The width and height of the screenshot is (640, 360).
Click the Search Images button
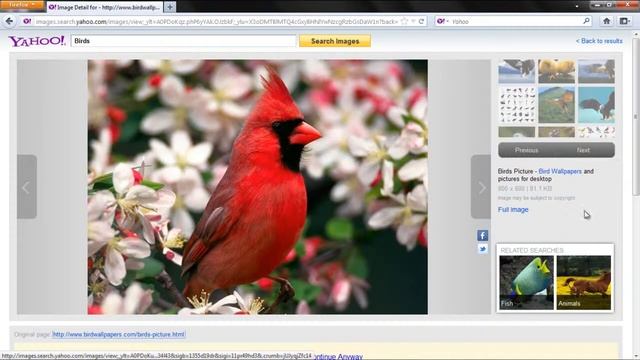click(x=335, y=41)
